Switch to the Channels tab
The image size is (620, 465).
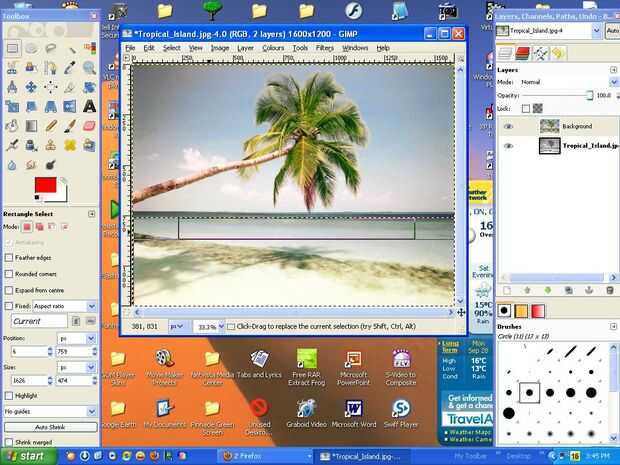523,53
